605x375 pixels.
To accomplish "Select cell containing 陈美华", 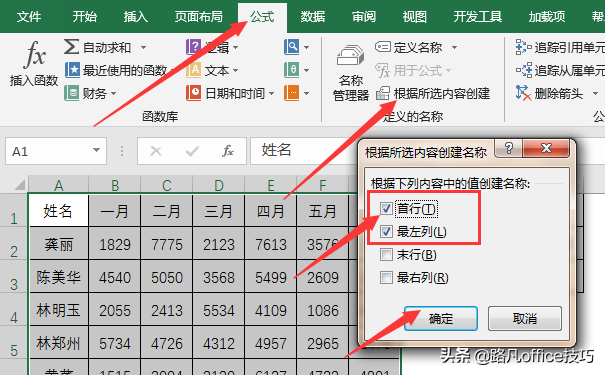I will 59,277.
